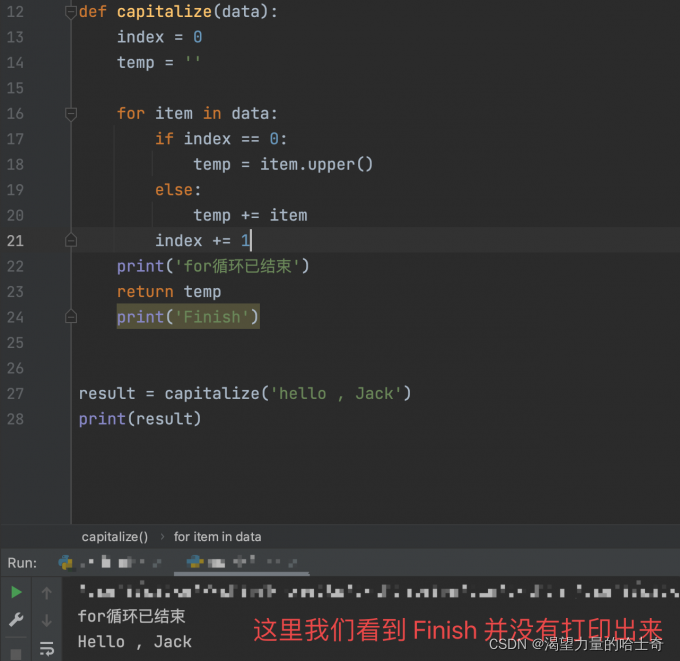680x661 pixels.
Task: Collapse the def capitalize function fold marker
Action: coord(71,13)
